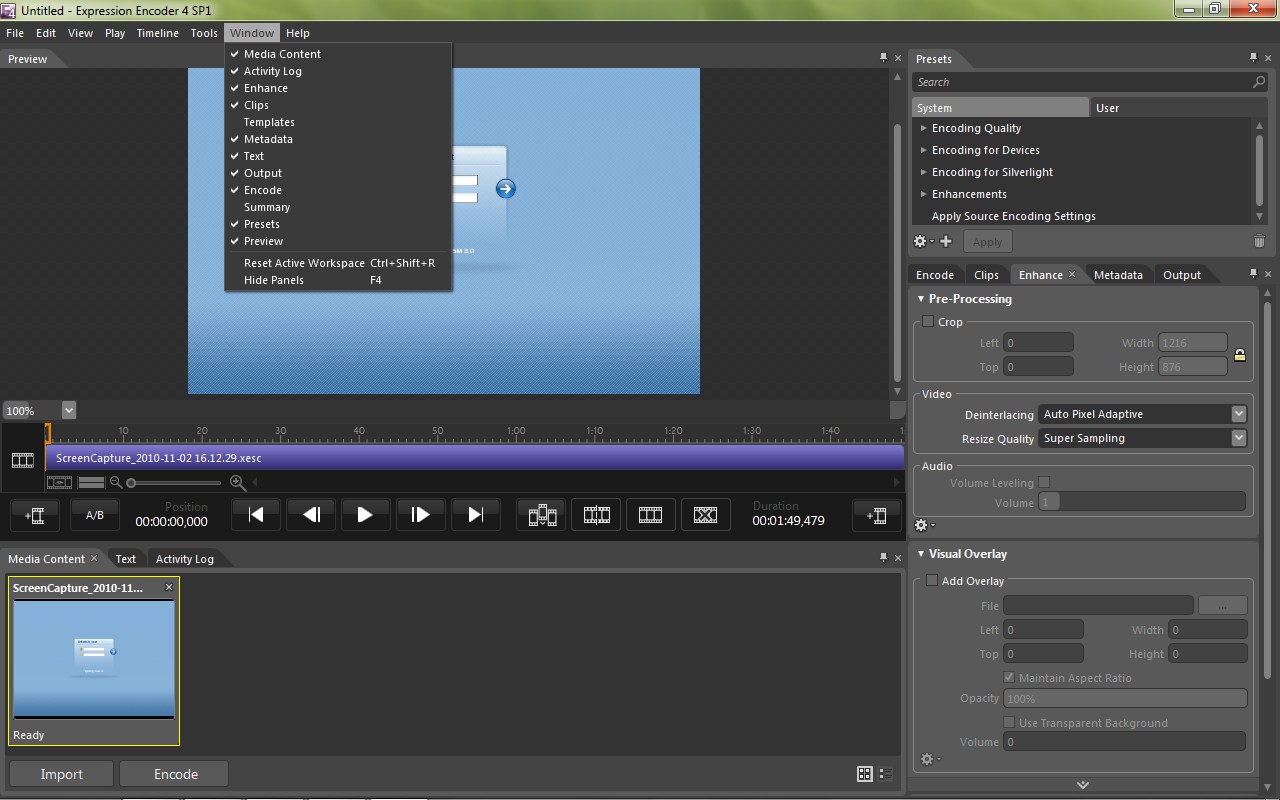Image resolution: width=1280 pixels, height=800 pixels.
Task: Click the timeline zoom slider
Action: (175, 483)
